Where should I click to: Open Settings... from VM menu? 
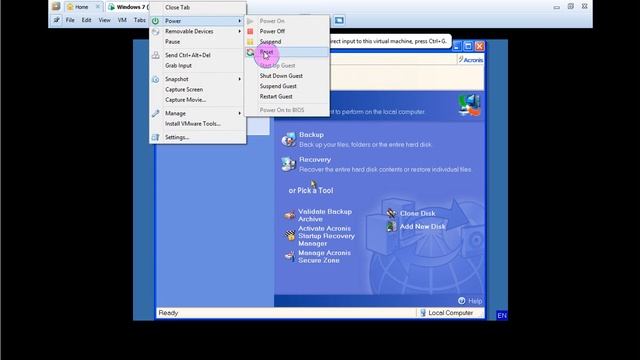pyautogui.click(x=177, y=137)
